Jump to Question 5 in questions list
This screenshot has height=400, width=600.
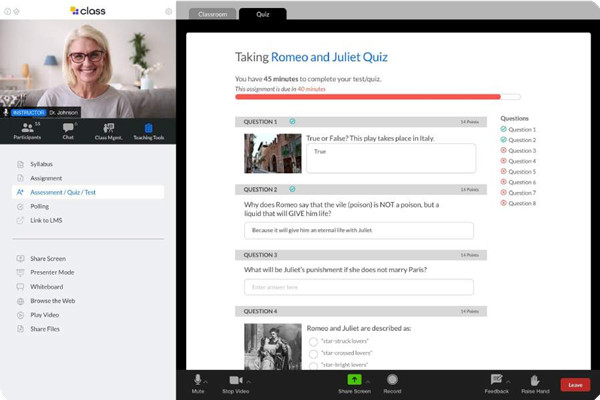[521, 172]
